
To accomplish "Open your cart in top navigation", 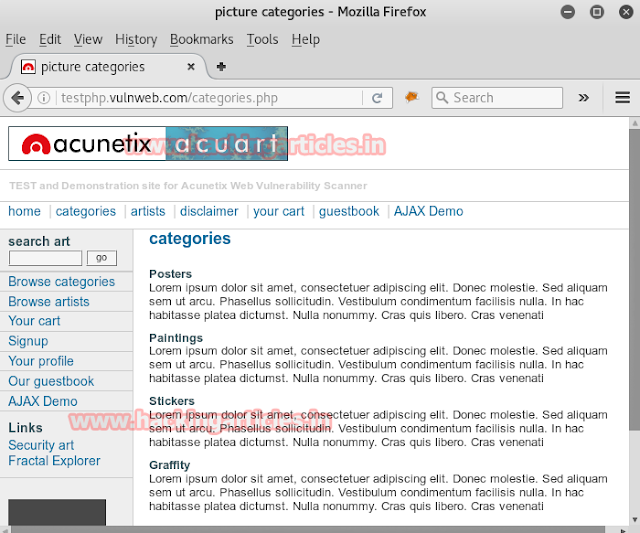I will pyautogui.click(x=279, y=211).
